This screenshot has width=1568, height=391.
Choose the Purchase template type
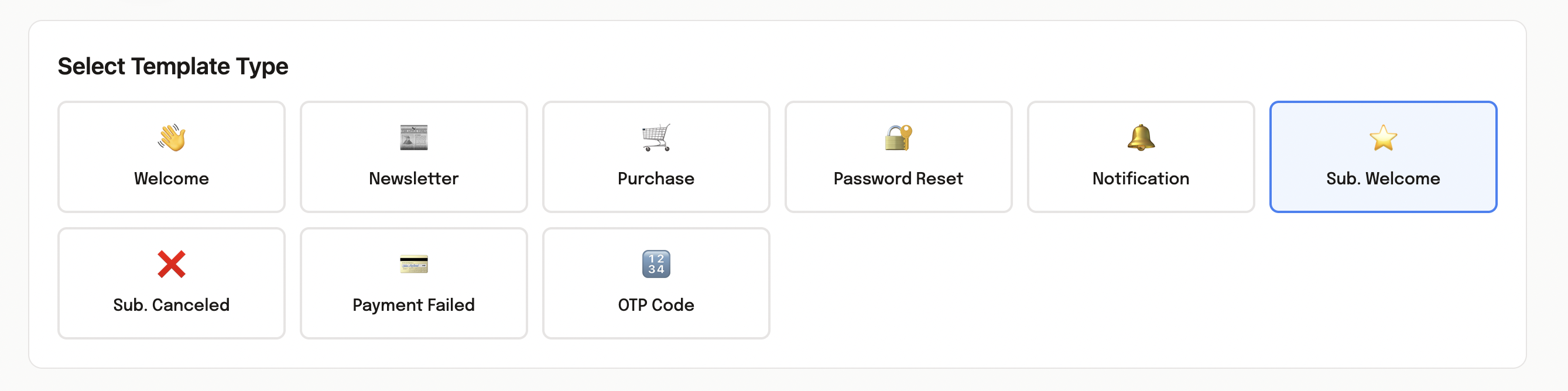point(655,157)
